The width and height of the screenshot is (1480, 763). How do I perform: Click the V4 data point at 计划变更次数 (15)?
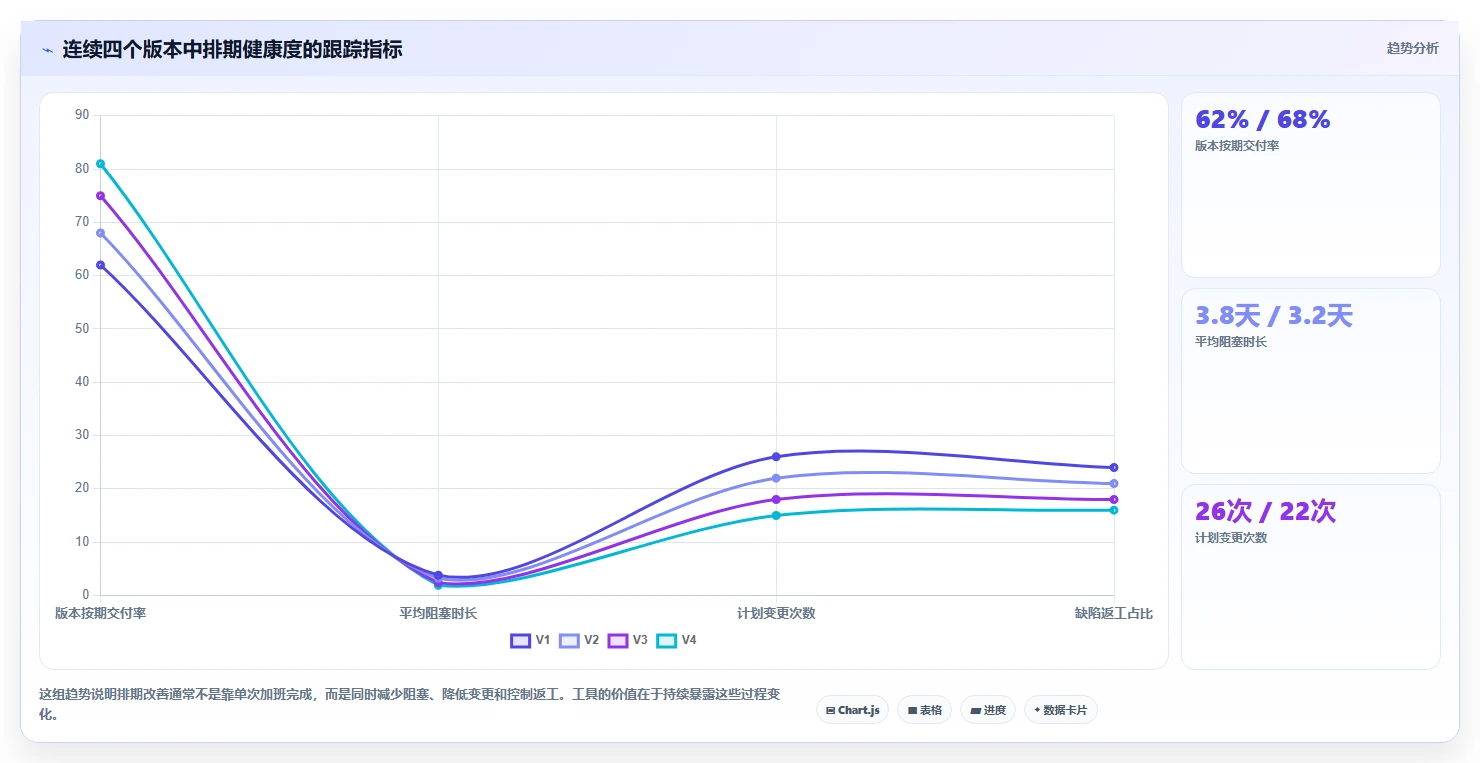coord(776,515)
